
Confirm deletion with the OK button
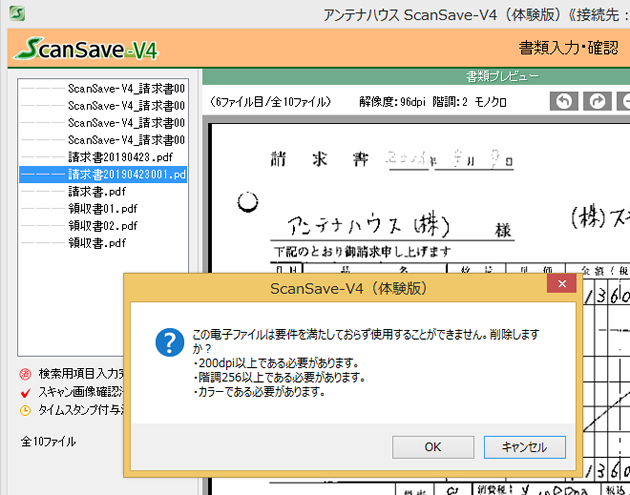433,447
